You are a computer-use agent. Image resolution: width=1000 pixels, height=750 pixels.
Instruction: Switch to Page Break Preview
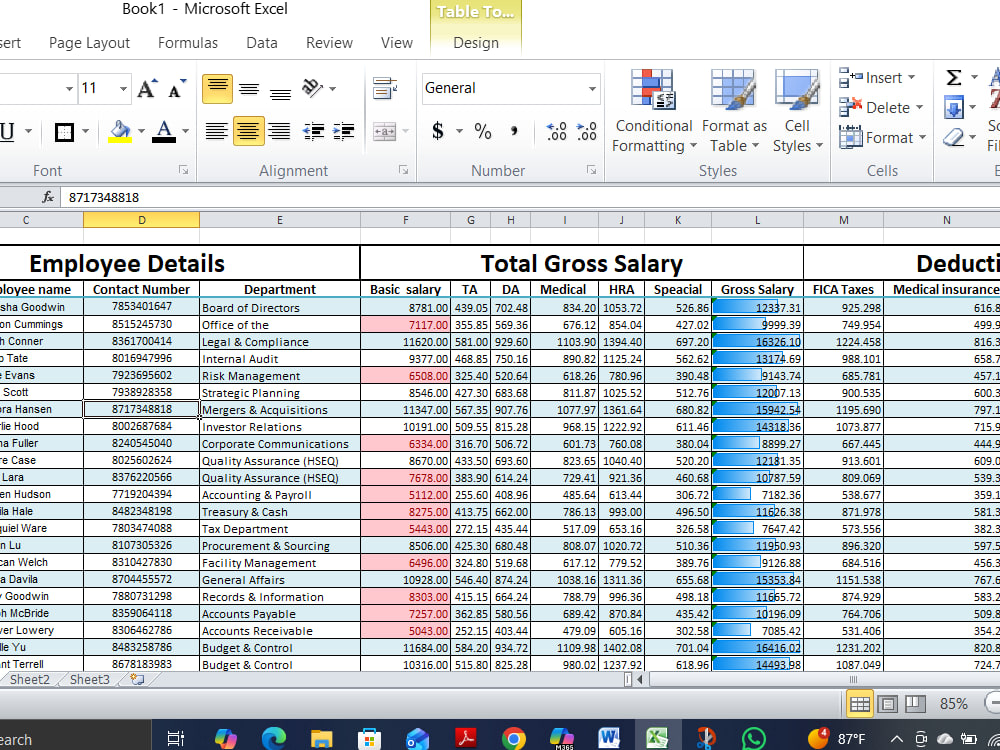pos(915,704)
